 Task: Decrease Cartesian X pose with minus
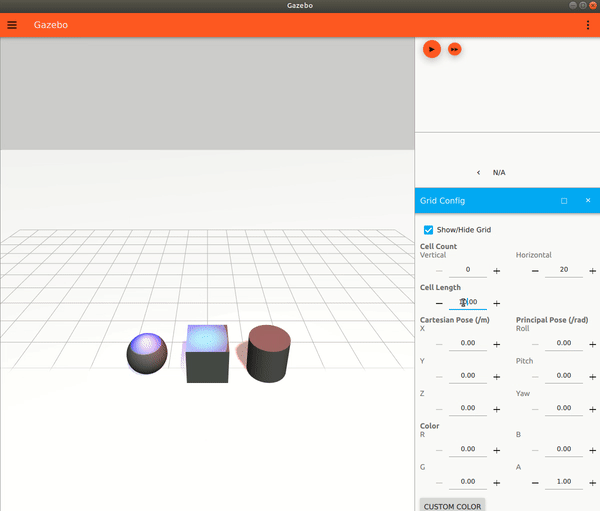tap(439, 344)
